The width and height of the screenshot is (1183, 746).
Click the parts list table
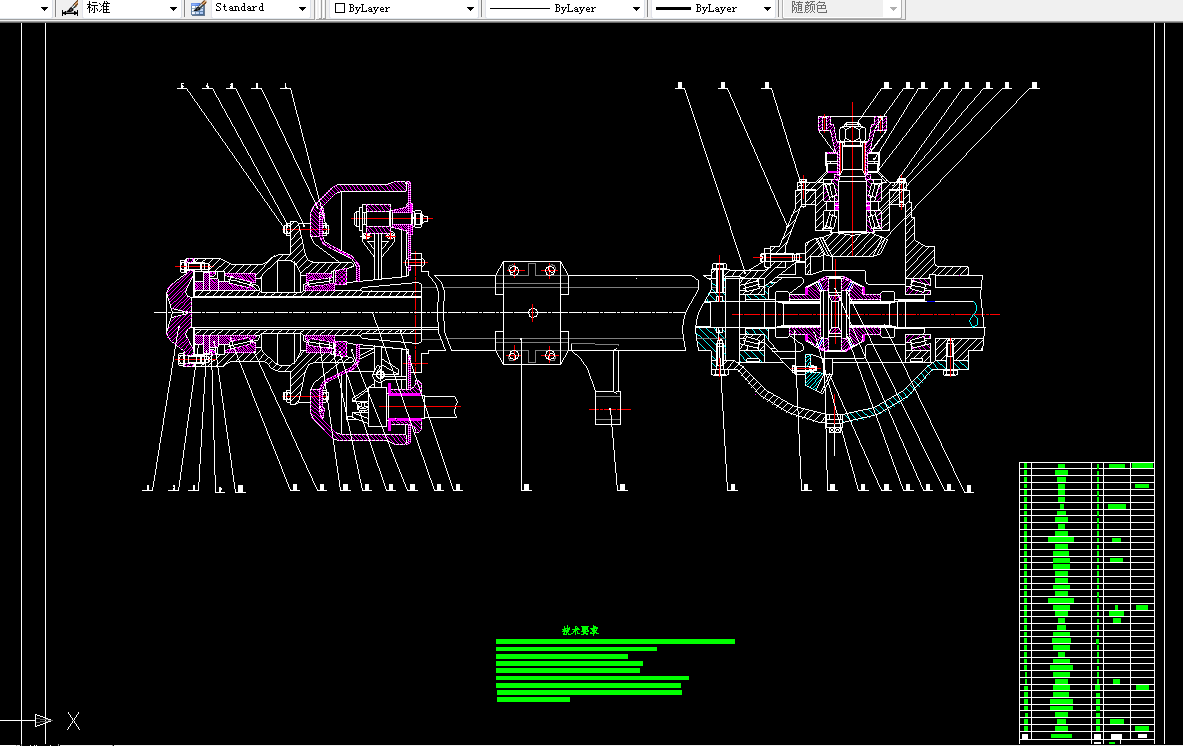click(1086, 600)
